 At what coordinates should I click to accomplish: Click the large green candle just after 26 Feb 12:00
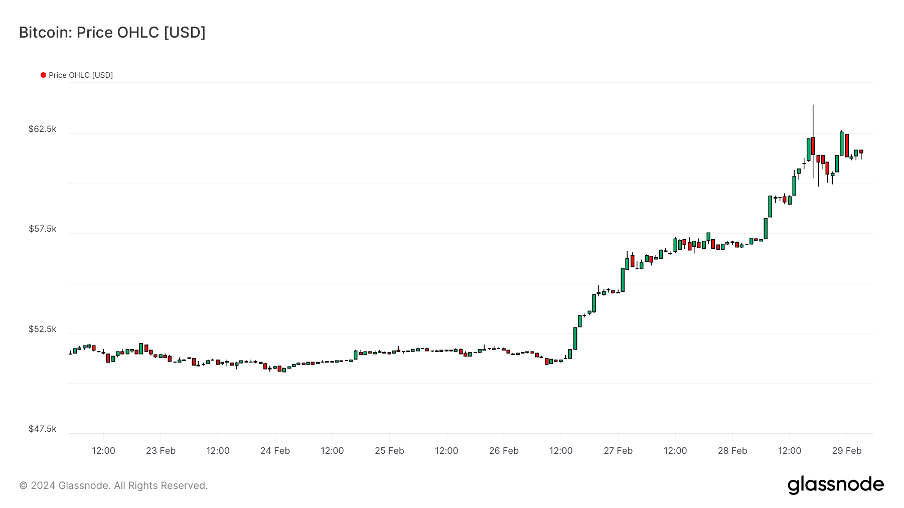coord(575,338)
